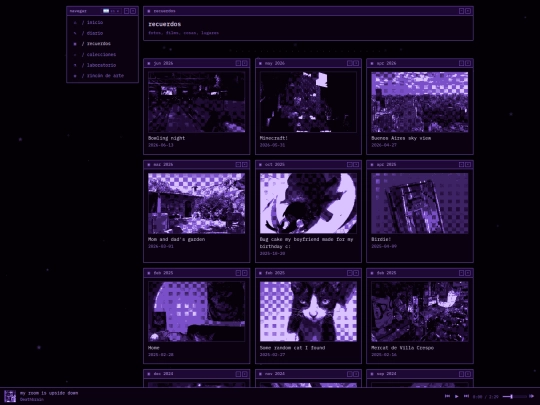The width and height of the screenshot is (540, 405).
Task: View Some random cat I found photo
Action: 308,311
